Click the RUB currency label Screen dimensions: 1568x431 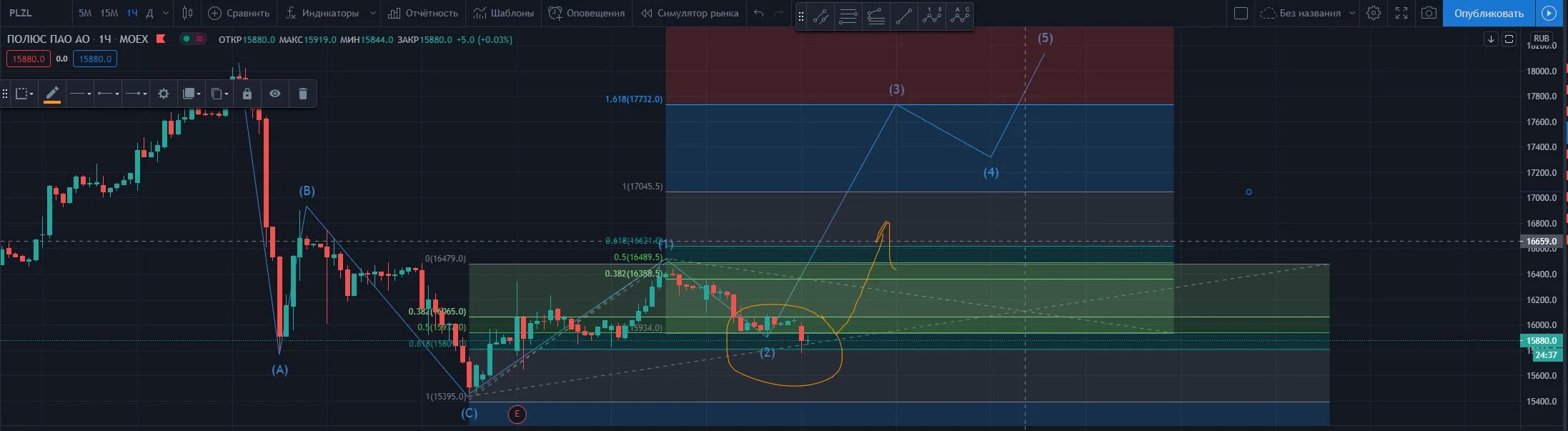1542,39
